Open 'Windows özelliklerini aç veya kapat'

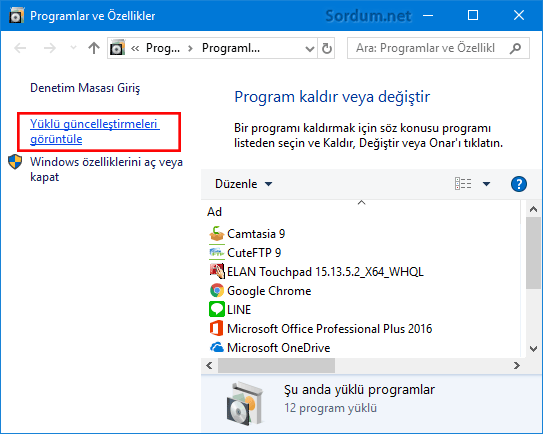pos(106,169)
